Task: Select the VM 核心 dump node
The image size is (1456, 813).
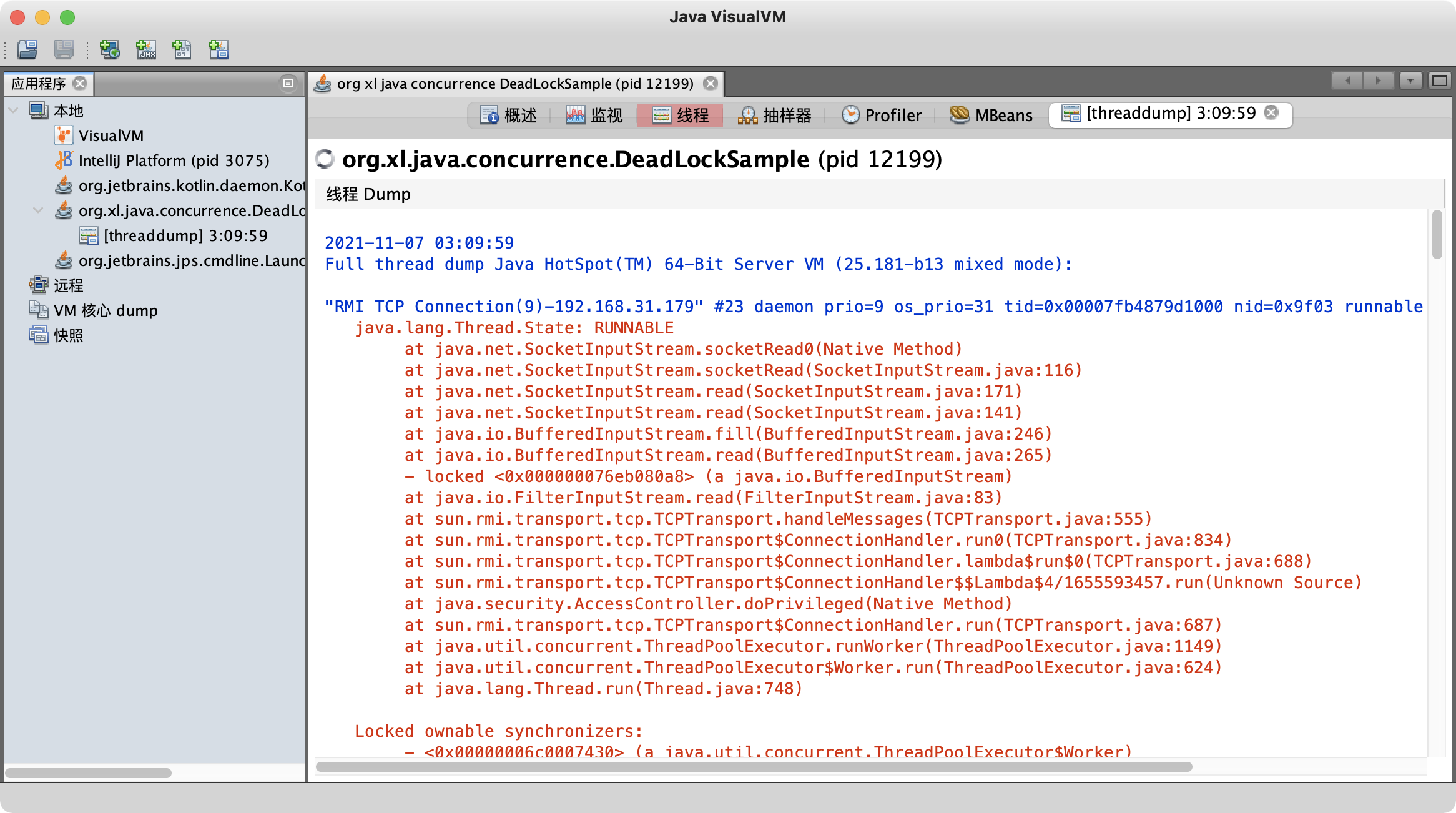Action: pyautogui.click(x=106, y=310)
